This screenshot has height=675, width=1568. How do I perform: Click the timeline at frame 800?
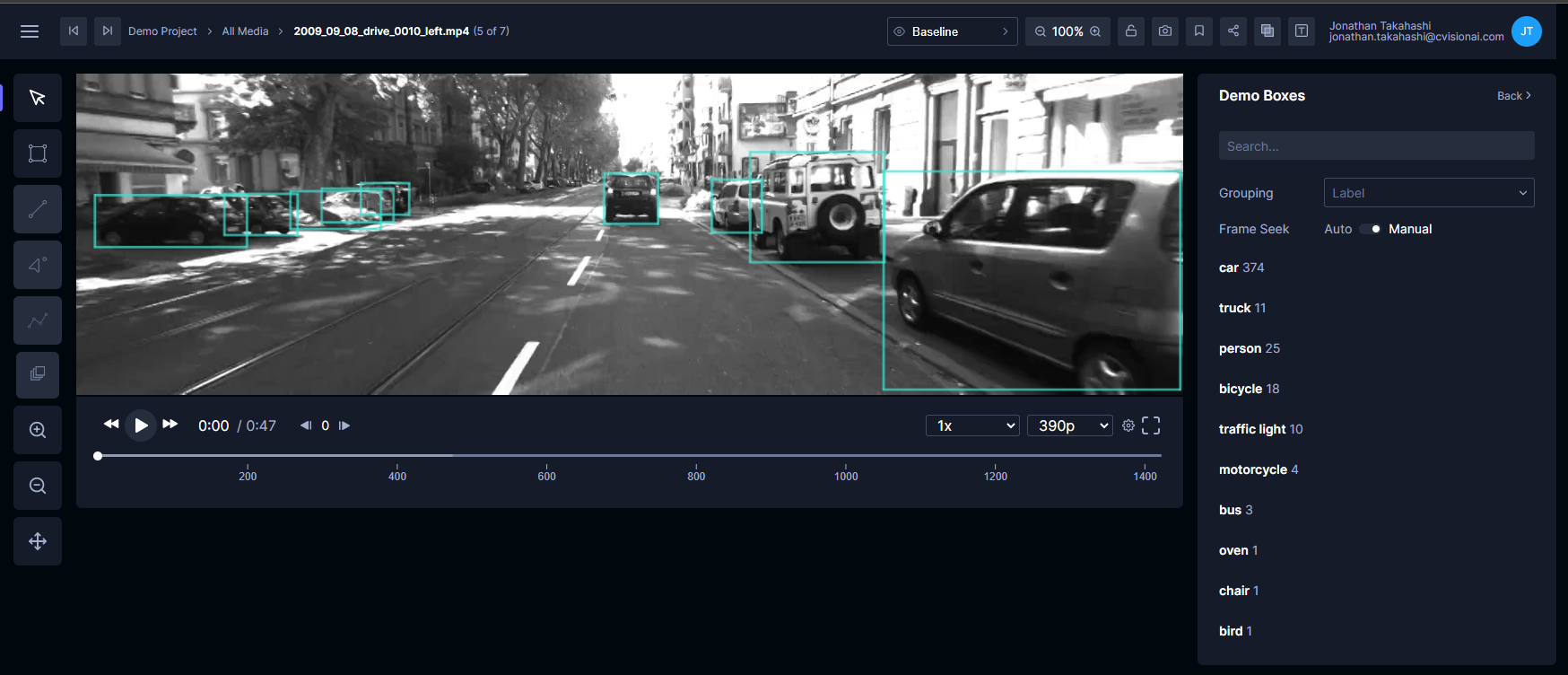(x=696, y=456)
